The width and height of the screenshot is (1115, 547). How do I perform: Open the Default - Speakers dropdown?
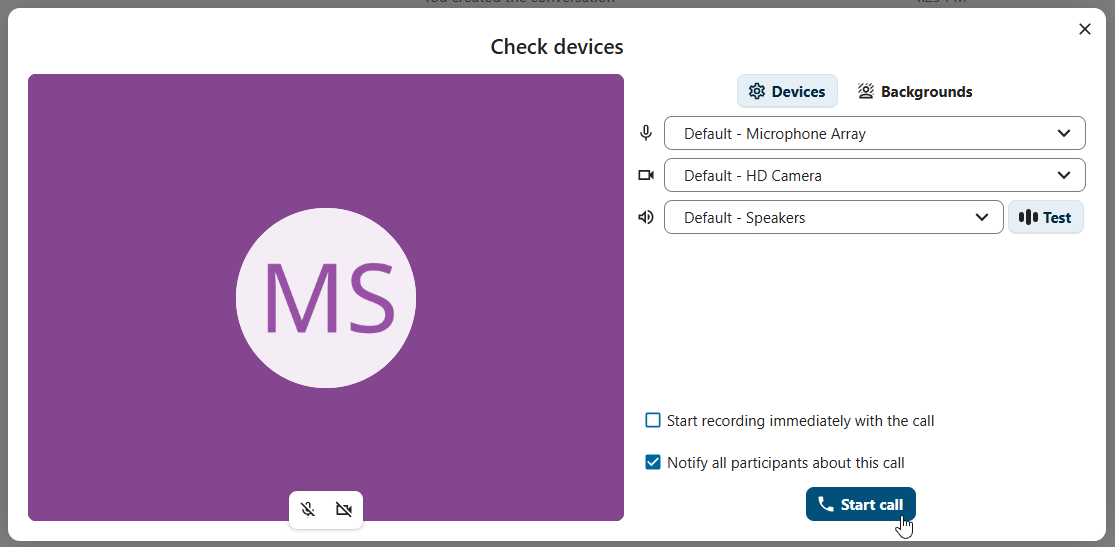pos(833,217)
